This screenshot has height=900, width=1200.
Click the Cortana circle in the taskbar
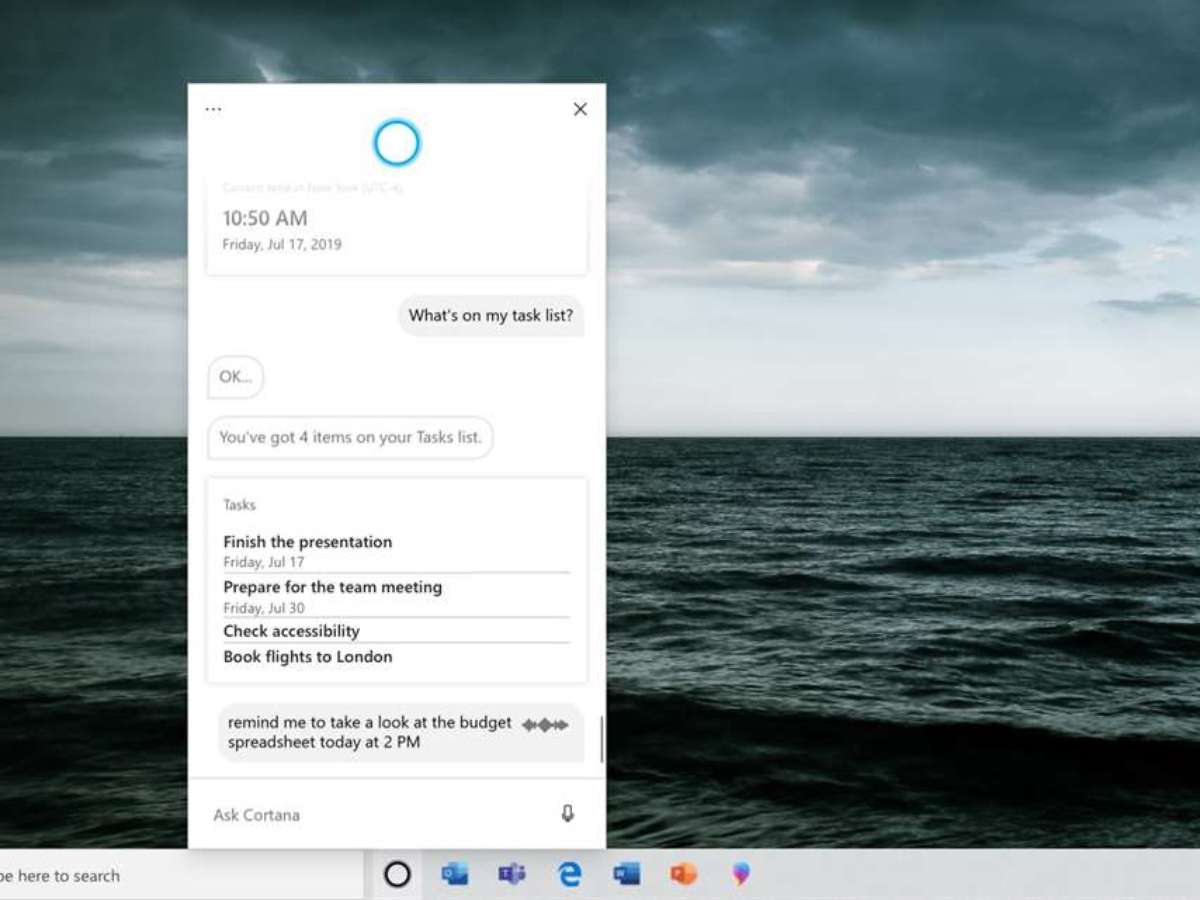397,875
